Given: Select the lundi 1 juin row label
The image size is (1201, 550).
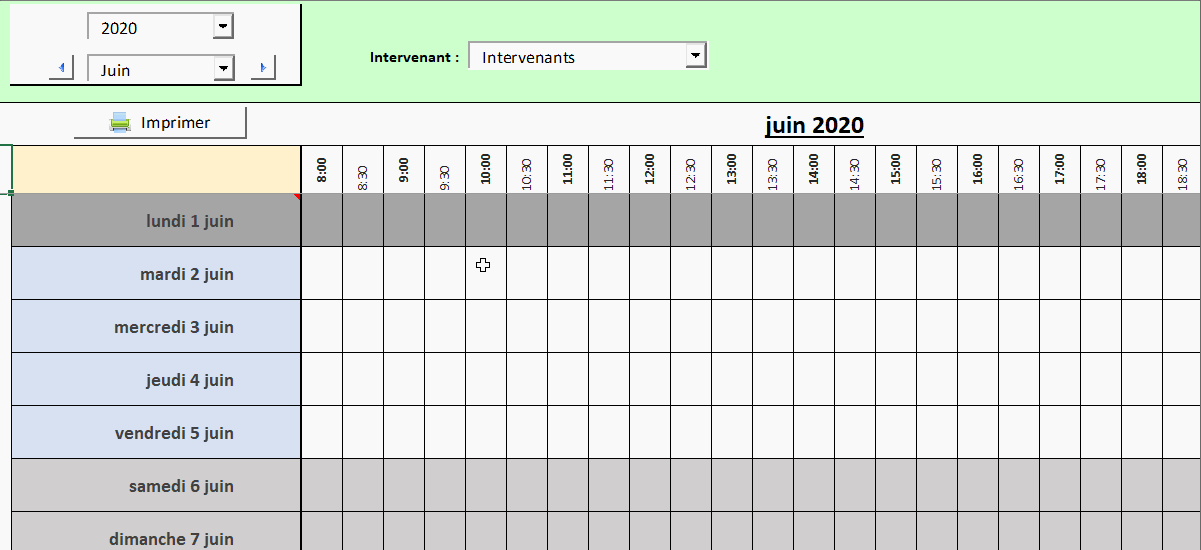Looking at the screenshot, I should [x=157, y=221].
